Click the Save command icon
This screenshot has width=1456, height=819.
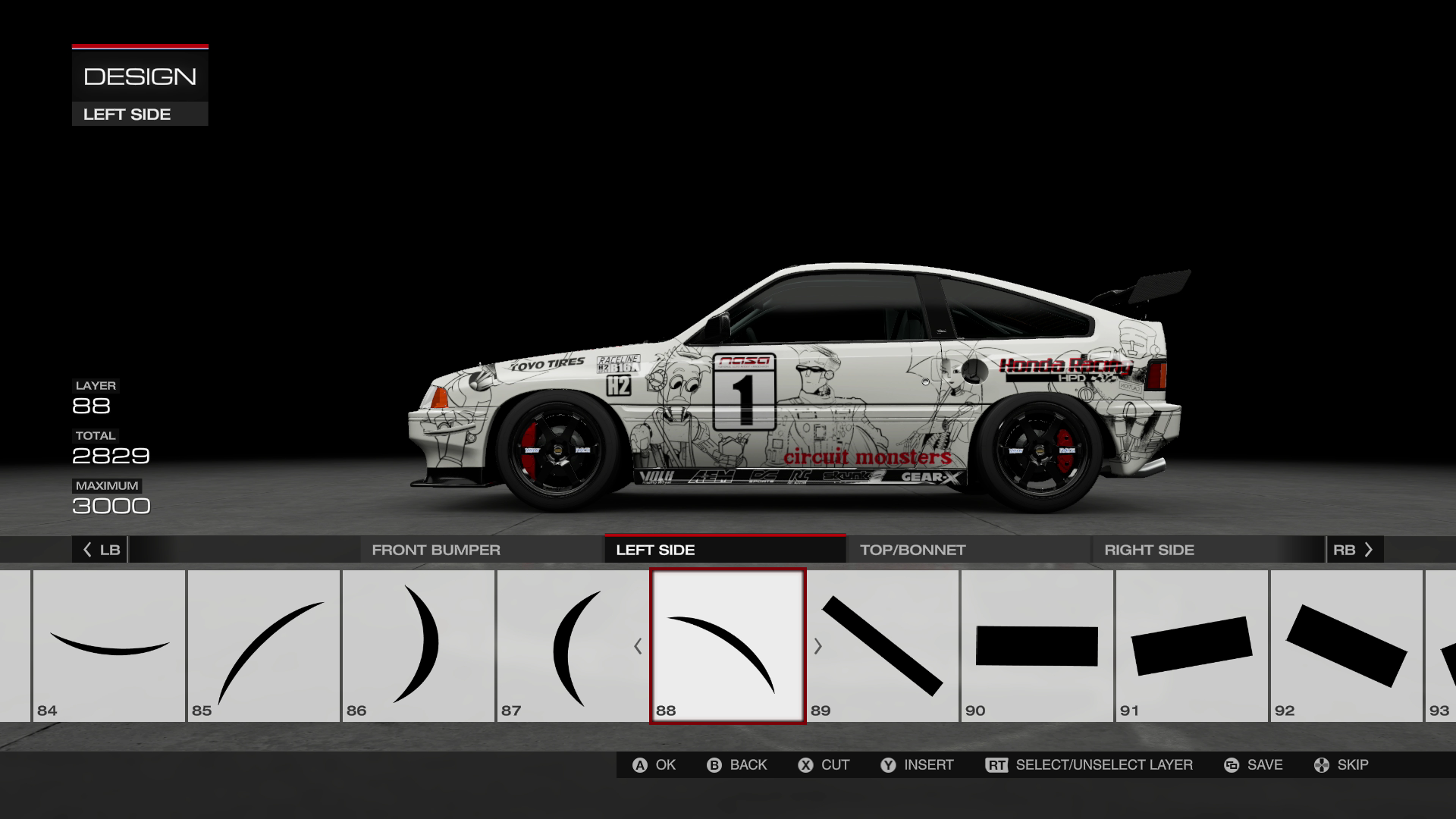[x=1232, y=764]
